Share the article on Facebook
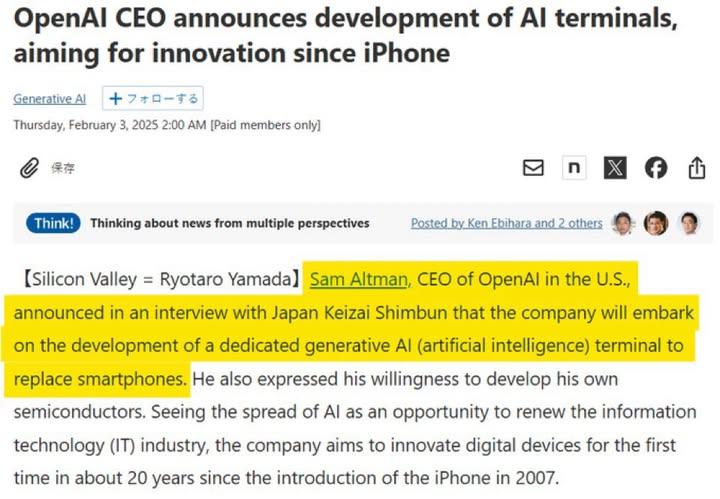The width and height of the screenshot is (720, 499). [656, 168]
